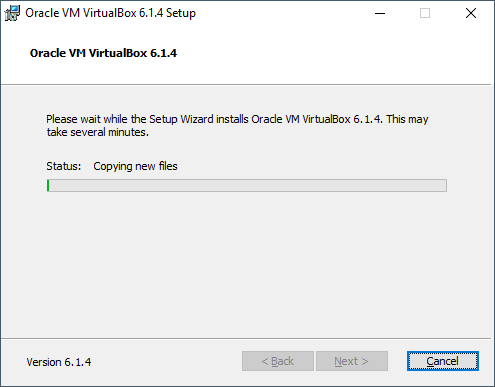
Task: Click the VirtualBox installer icon in title bar
Action: point(12,13)
